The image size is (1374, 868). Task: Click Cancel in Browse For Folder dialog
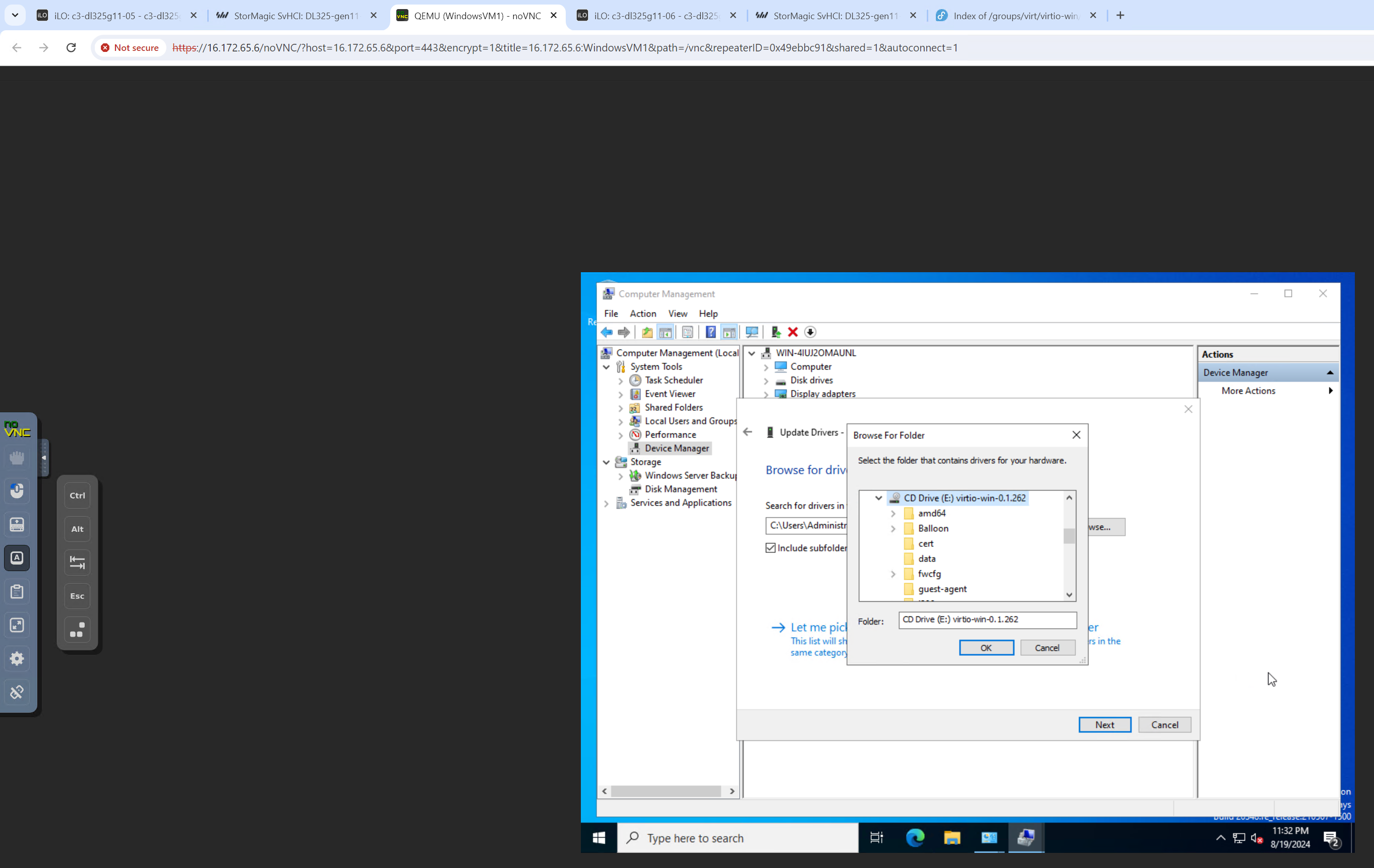[x=1047, y=648]
